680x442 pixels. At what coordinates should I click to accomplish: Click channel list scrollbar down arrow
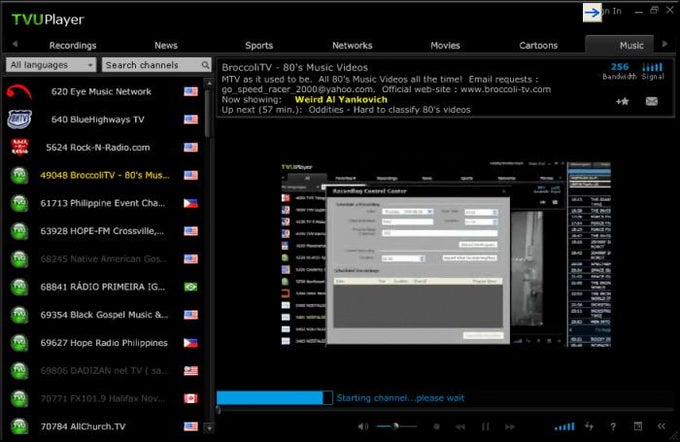tap(209, 428)
